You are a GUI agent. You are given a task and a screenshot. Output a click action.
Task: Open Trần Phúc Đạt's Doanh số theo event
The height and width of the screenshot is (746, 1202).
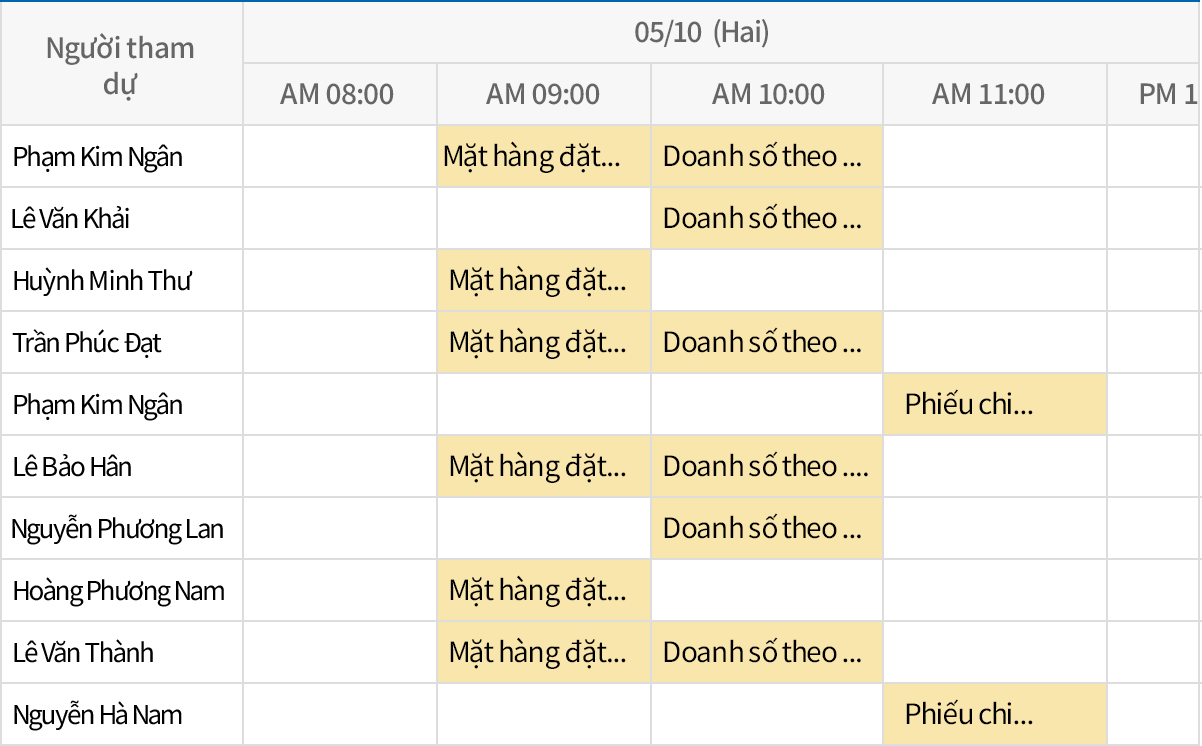766,342
